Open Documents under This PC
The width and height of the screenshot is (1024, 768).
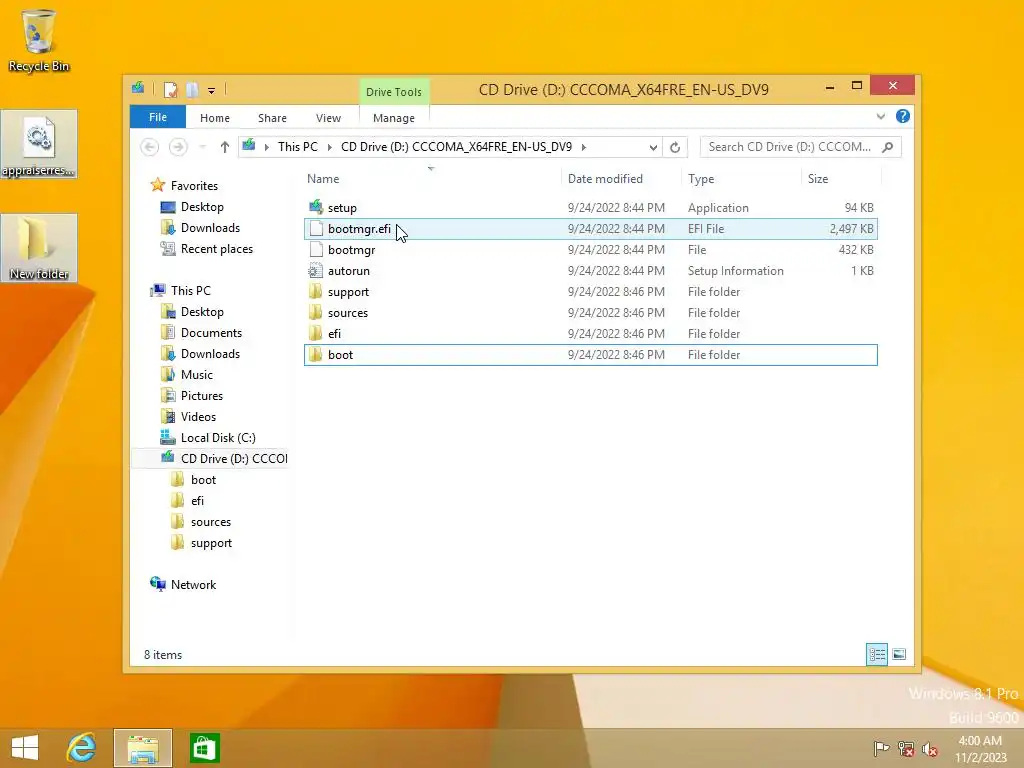click(x=211, y=333)
